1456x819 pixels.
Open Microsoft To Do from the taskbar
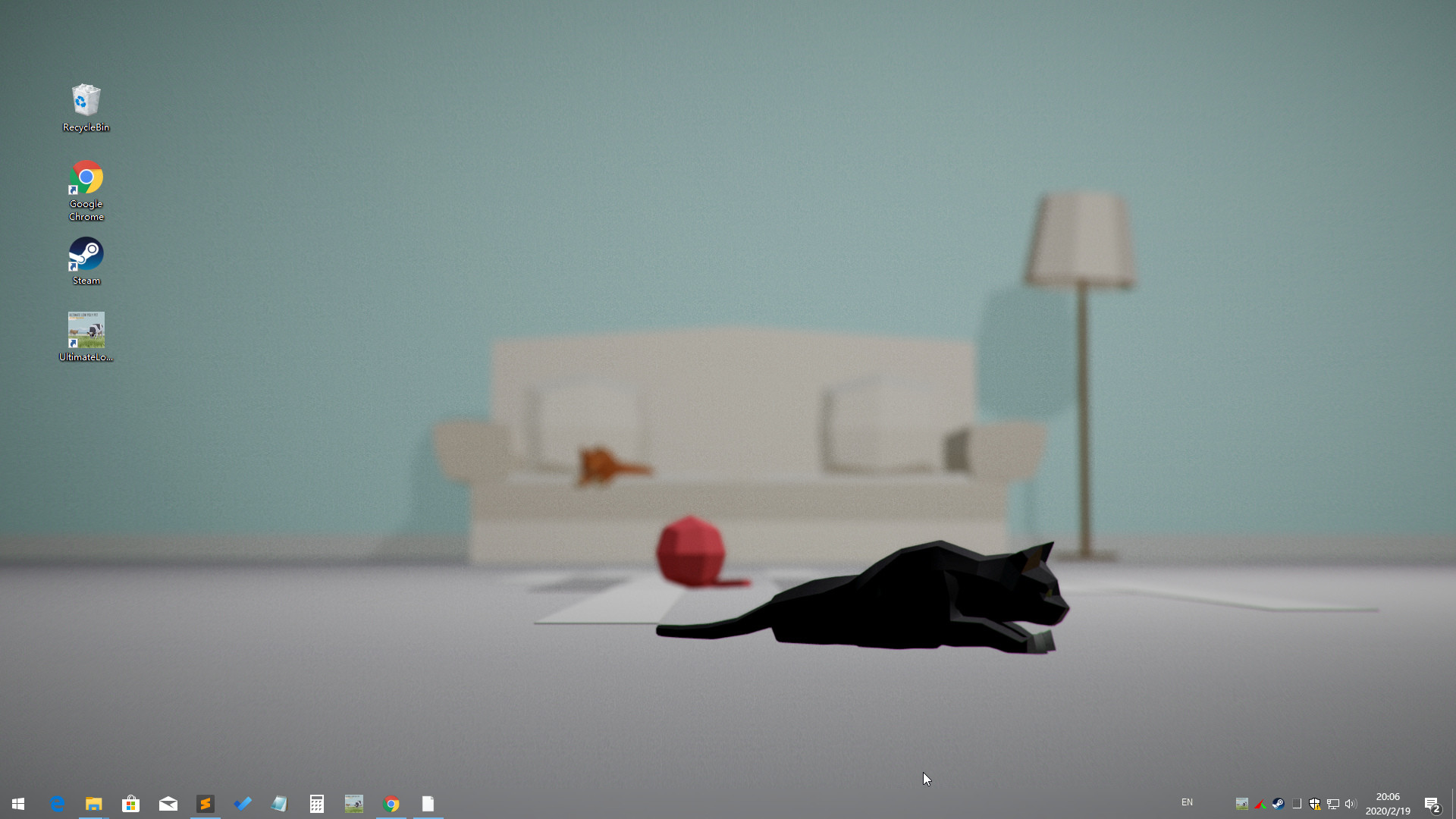coord(243,804)
